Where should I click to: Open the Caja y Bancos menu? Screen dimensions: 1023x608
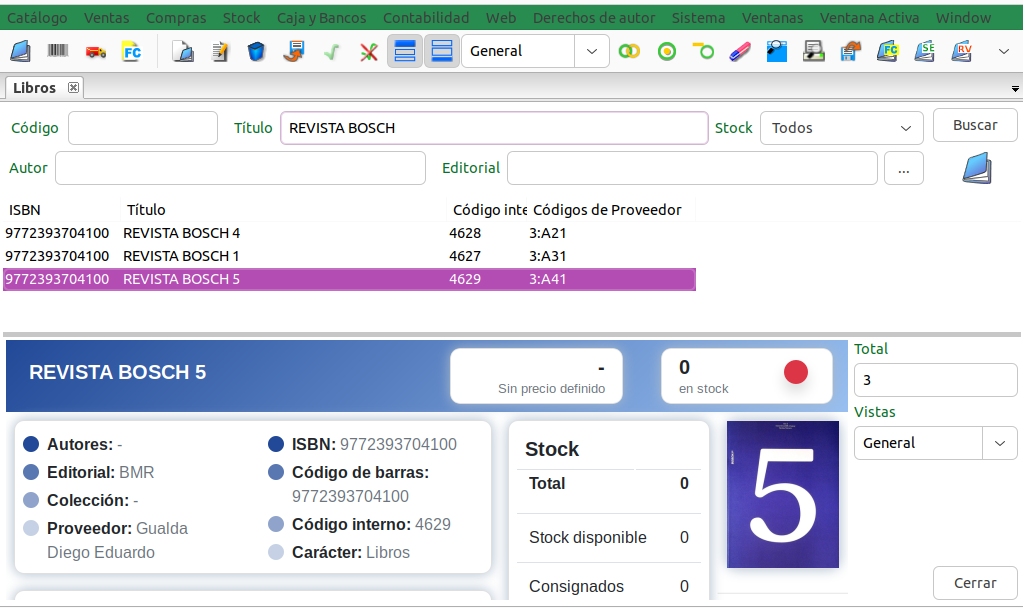(322, 18)
